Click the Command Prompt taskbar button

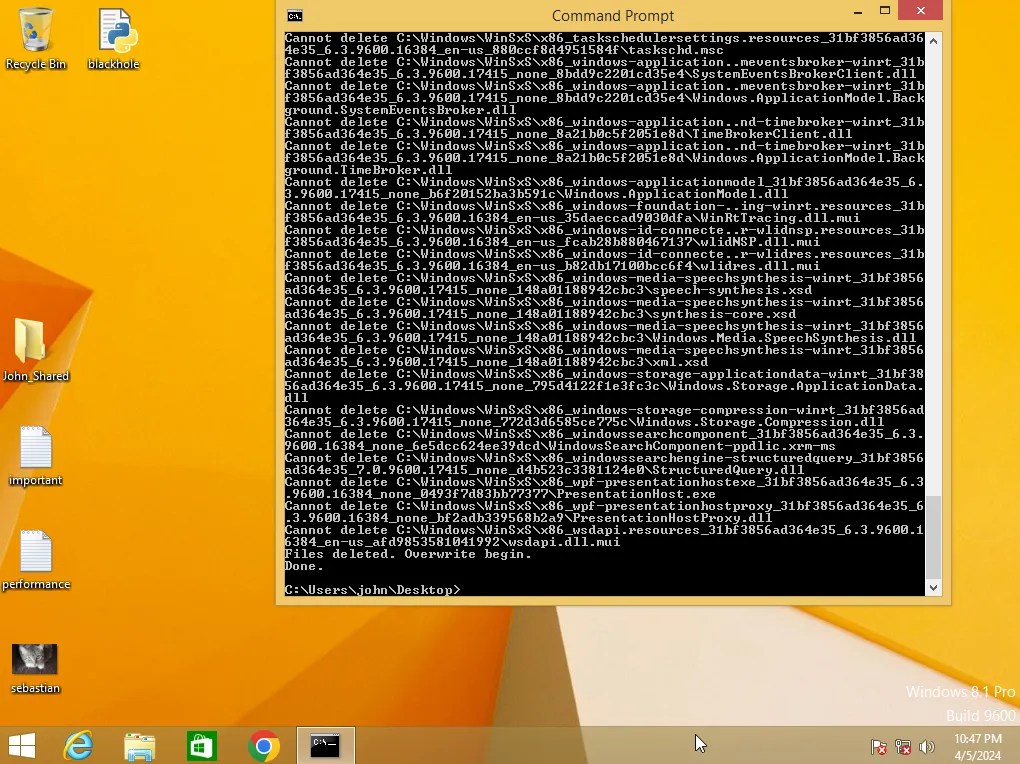pos(326,746)
